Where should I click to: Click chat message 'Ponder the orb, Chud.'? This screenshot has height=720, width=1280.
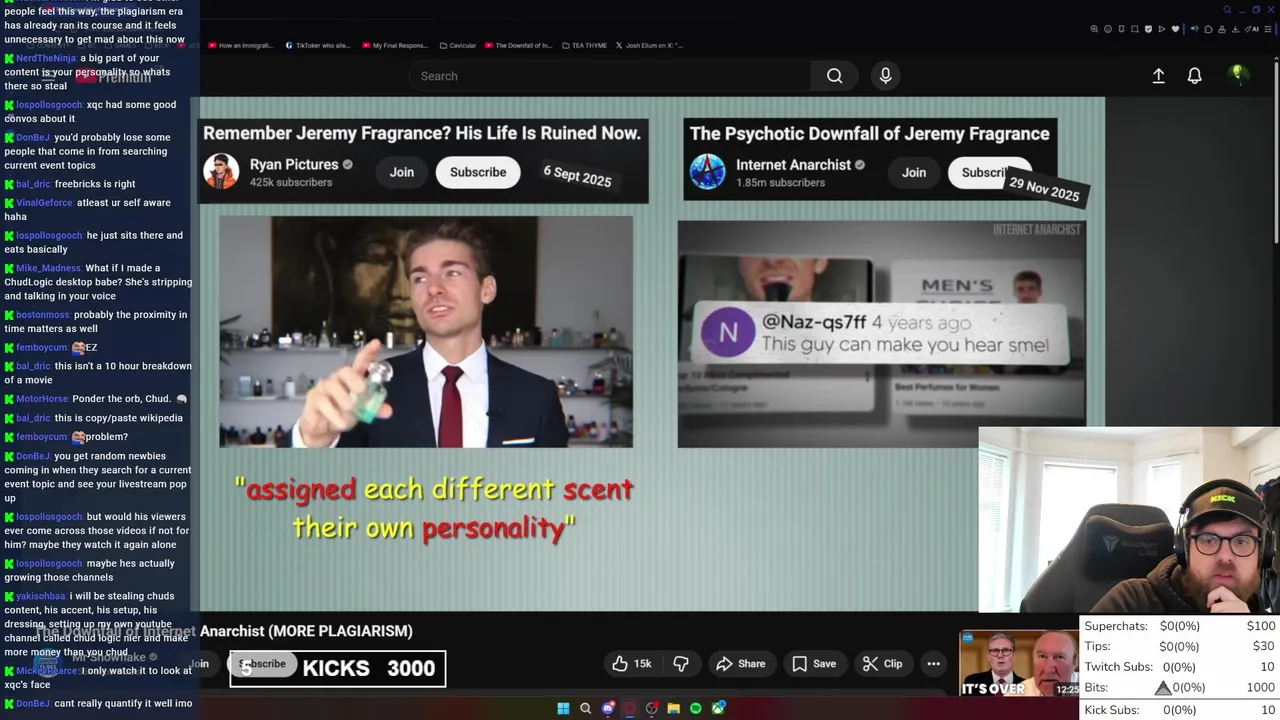click(x=122, y=399)
